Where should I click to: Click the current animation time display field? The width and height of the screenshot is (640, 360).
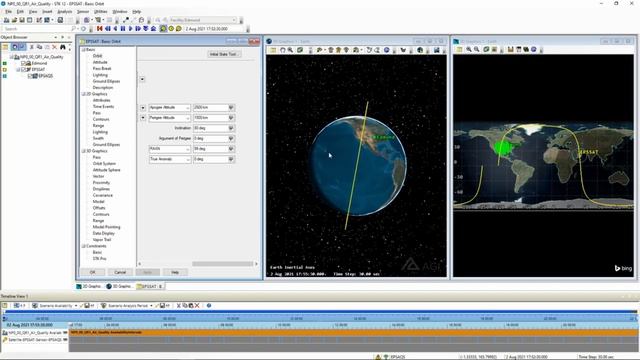(x=215, y=29)
